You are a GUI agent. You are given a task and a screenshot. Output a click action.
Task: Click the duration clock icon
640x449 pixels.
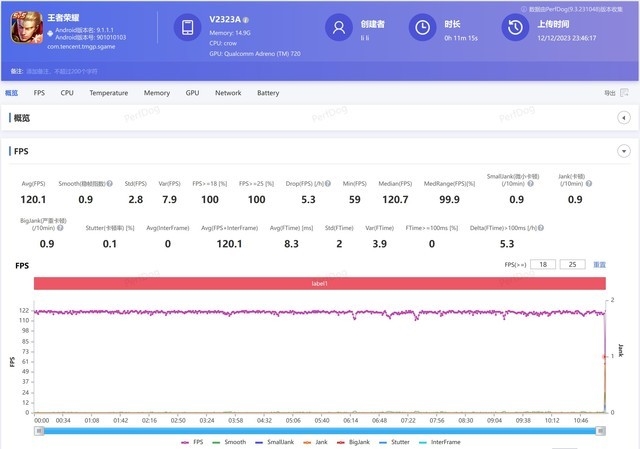424,28
